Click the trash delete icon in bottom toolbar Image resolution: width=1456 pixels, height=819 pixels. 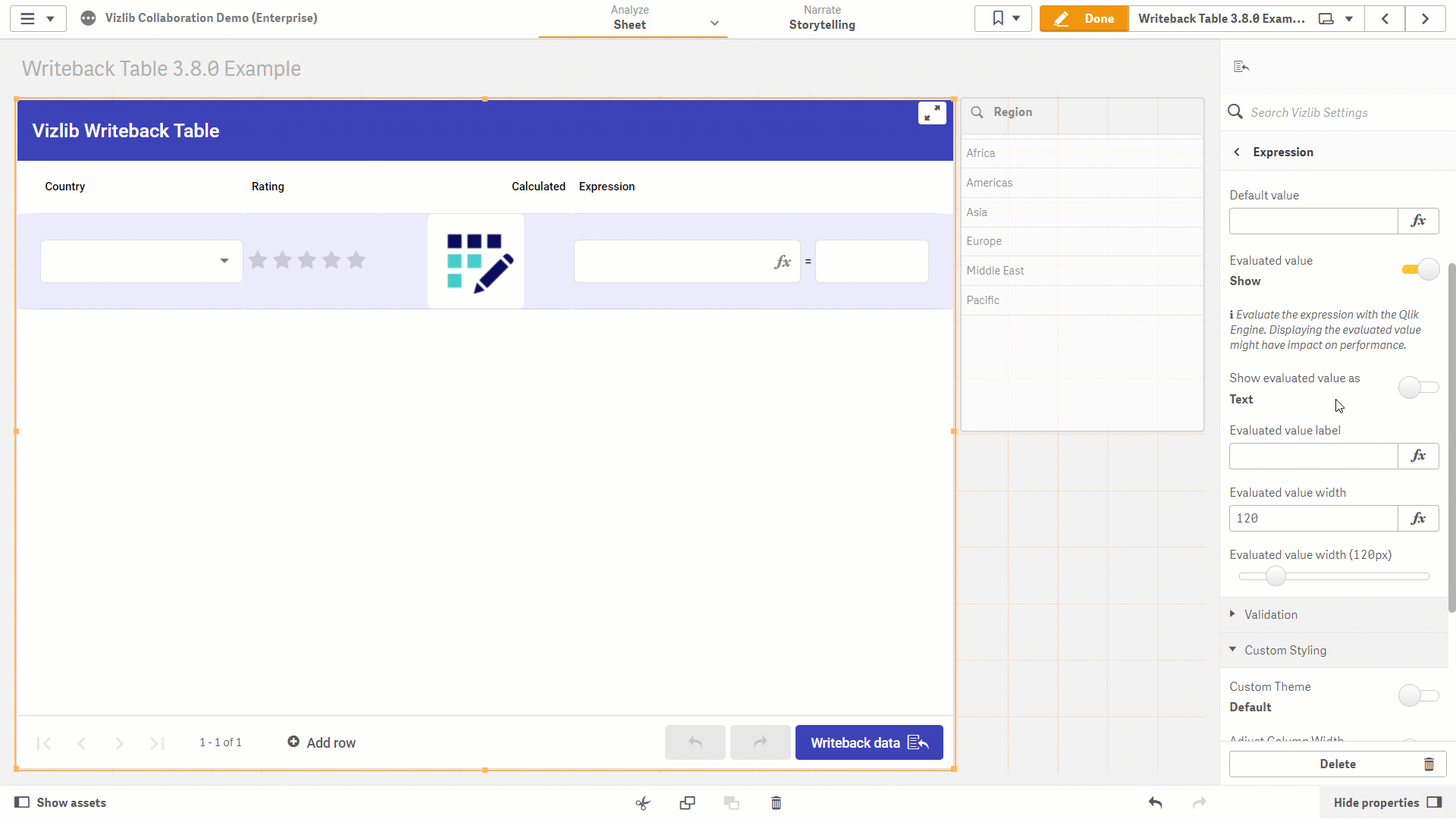coord(777,803)
